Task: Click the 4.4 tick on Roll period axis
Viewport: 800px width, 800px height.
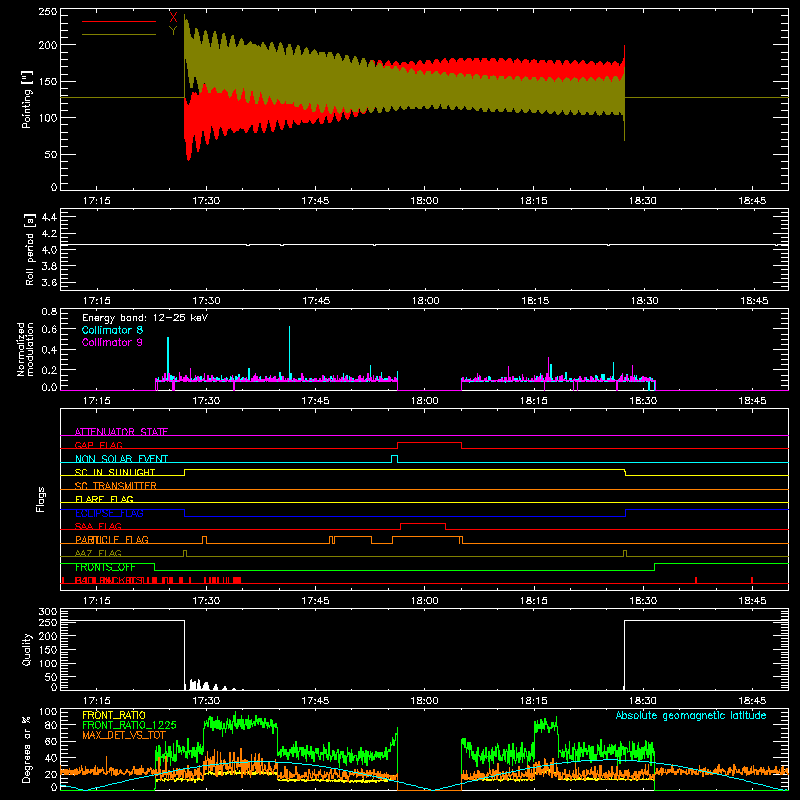Action: tap(48, 217)
